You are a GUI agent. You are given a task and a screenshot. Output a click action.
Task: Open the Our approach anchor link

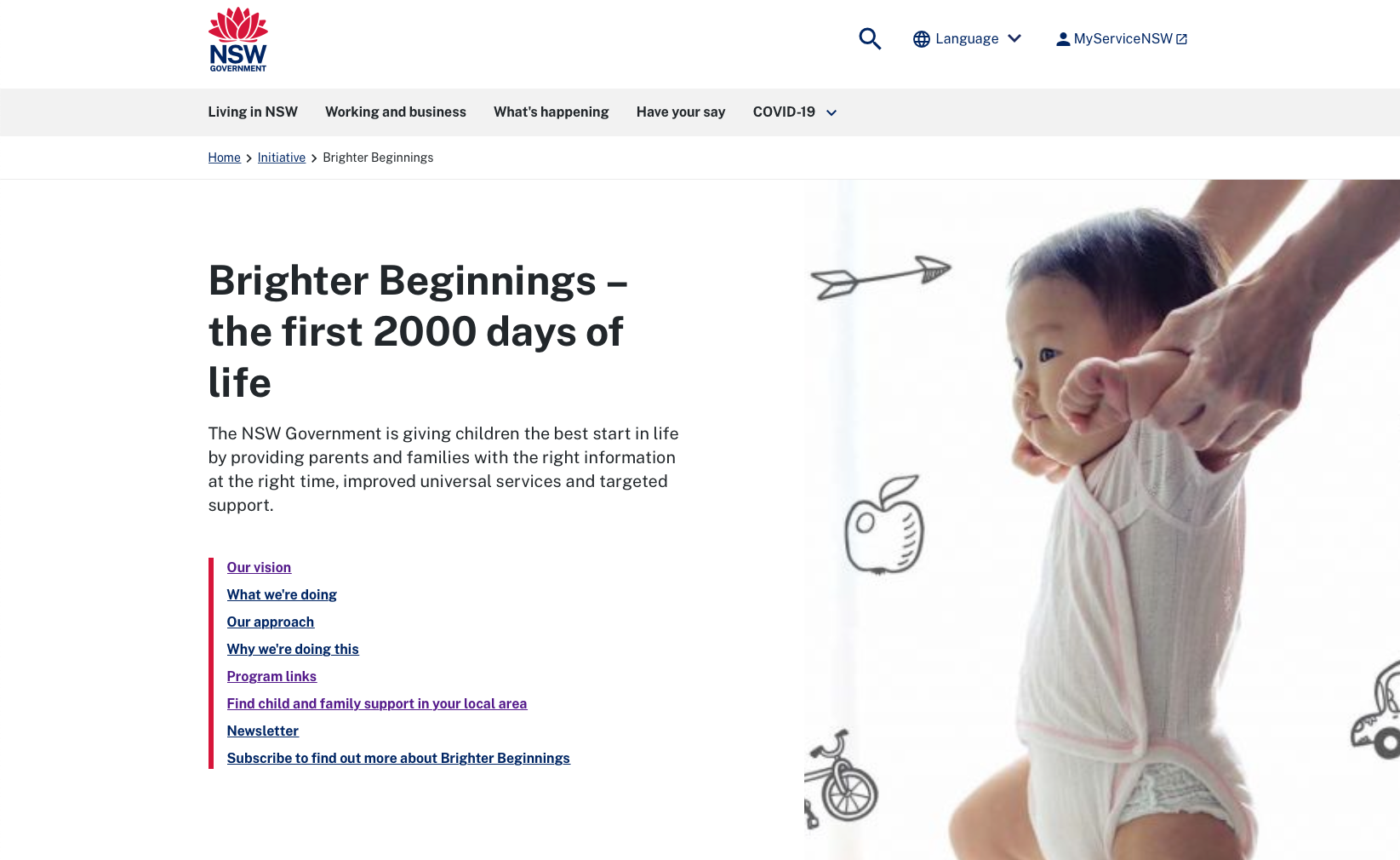[x=271, y=622]
